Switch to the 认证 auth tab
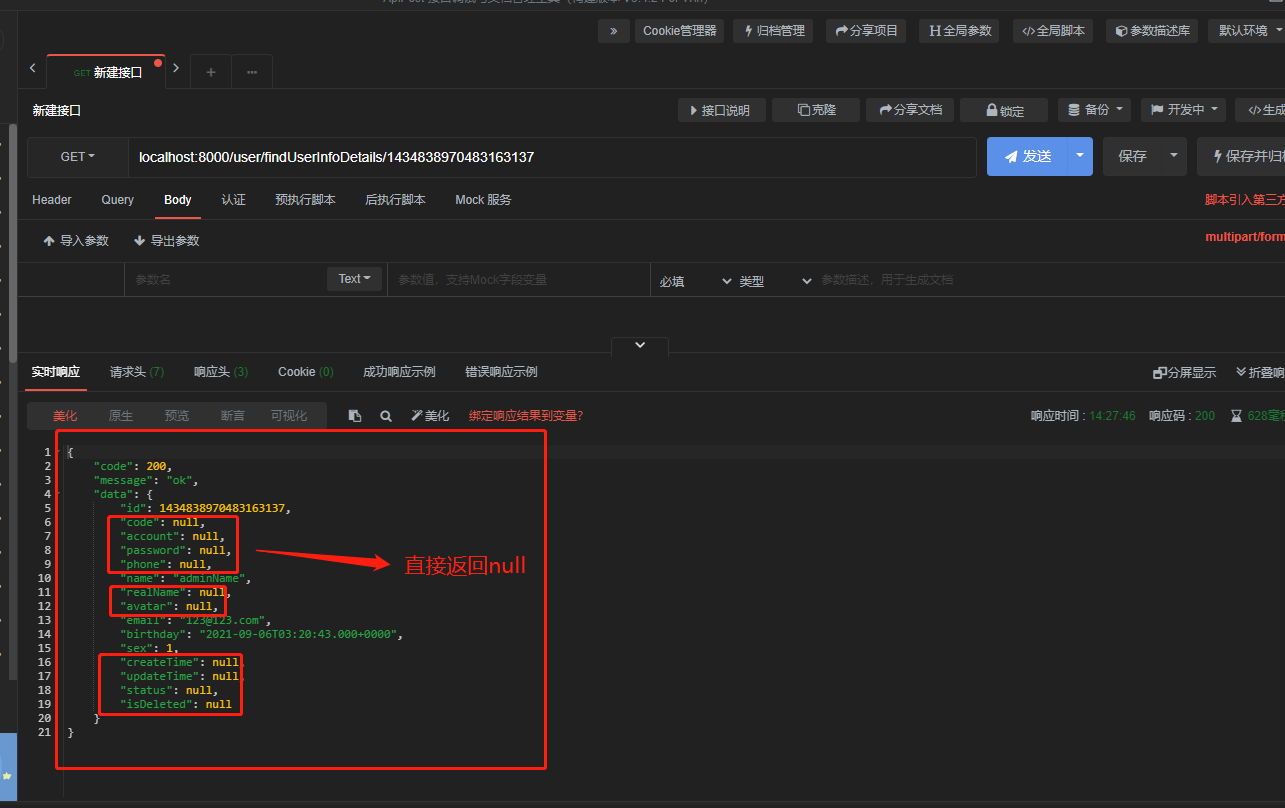The image size is (1285, 808). point(234,200)
